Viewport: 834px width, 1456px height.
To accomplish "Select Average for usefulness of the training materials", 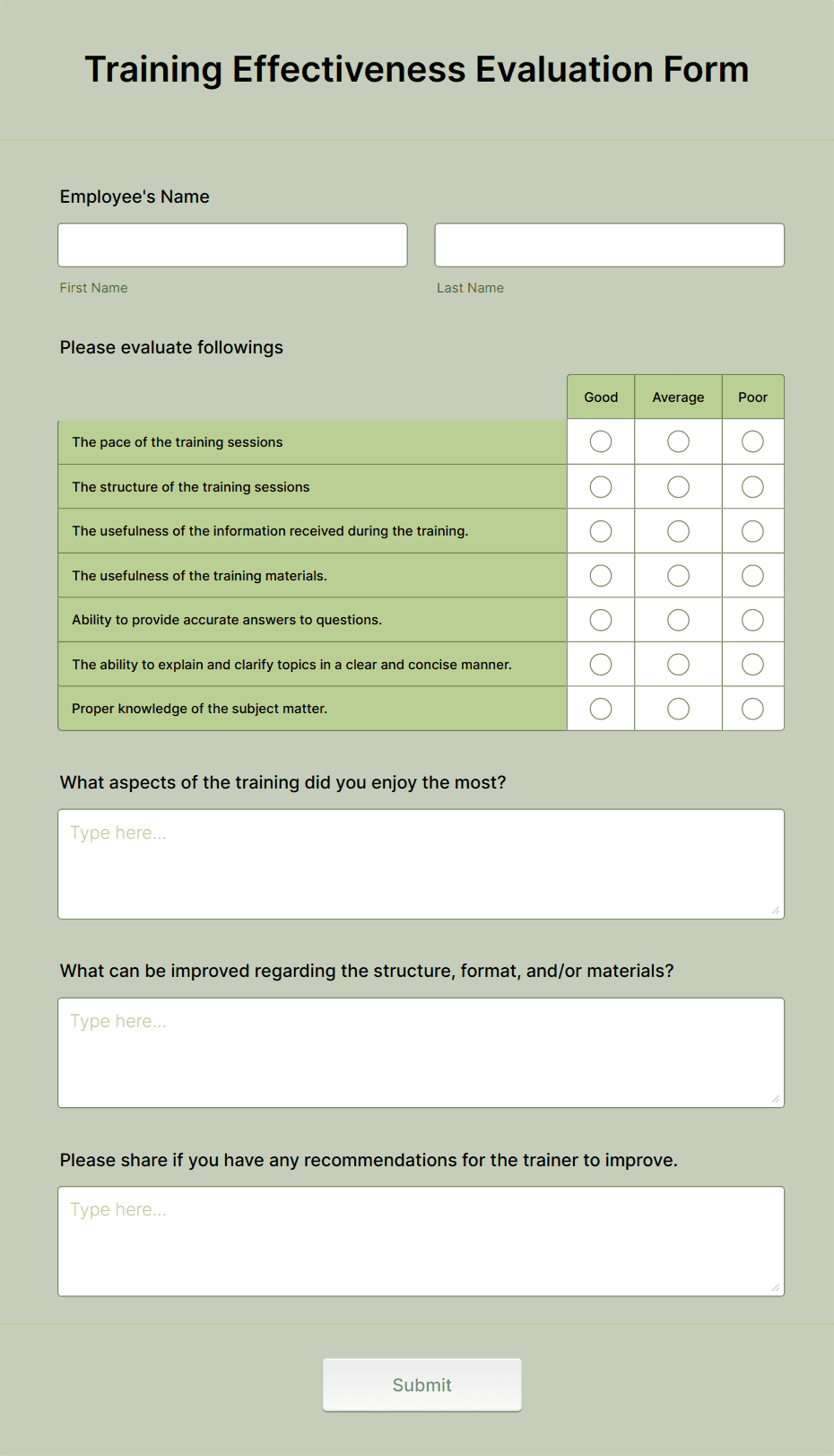I will pos(677,575).
